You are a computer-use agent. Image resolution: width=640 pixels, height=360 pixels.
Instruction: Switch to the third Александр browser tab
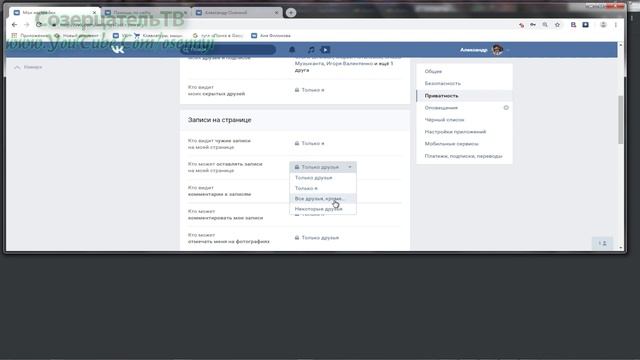tap(237, 13)
